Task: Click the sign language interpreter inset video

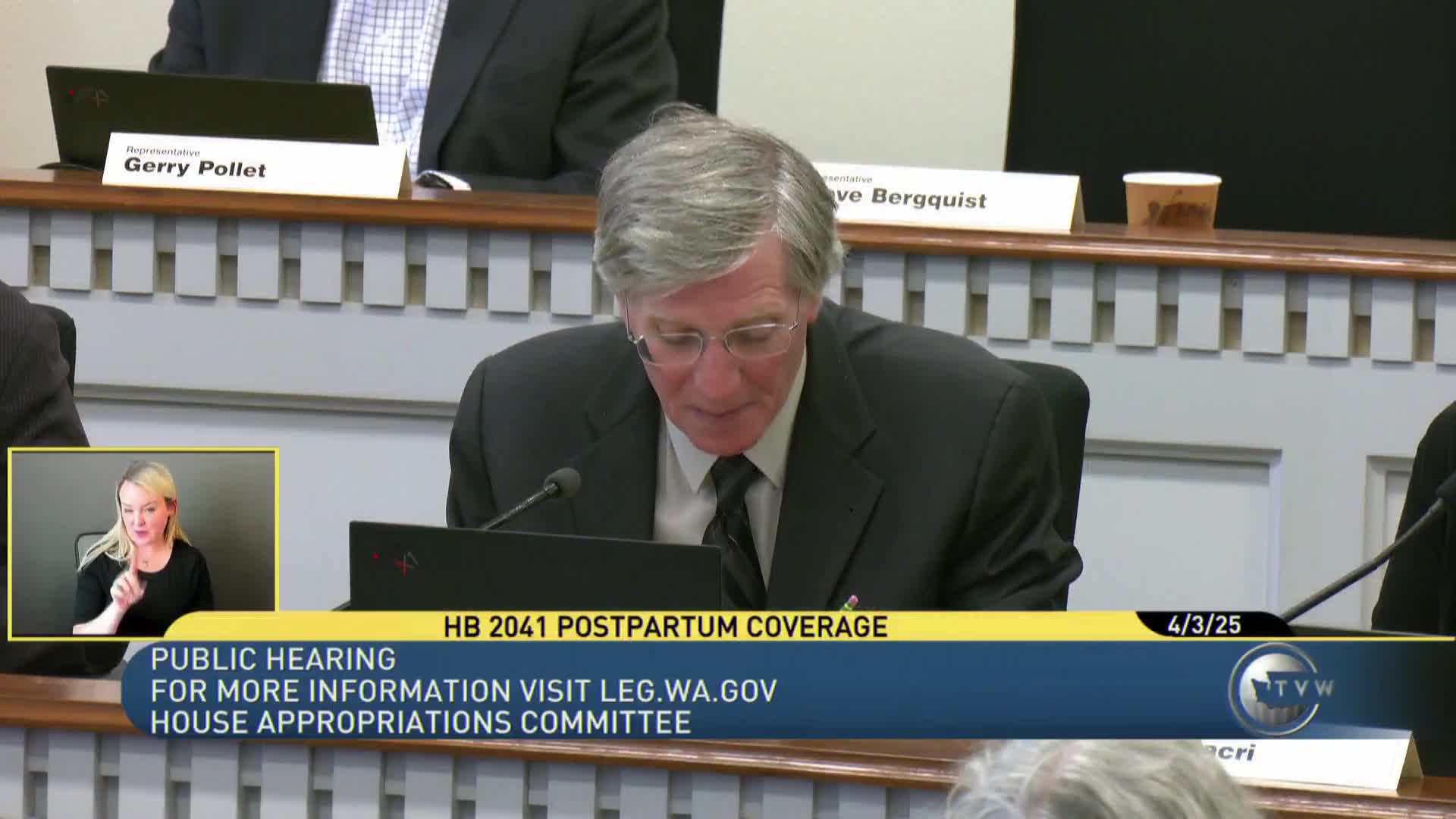Action: tap(143, 543)
